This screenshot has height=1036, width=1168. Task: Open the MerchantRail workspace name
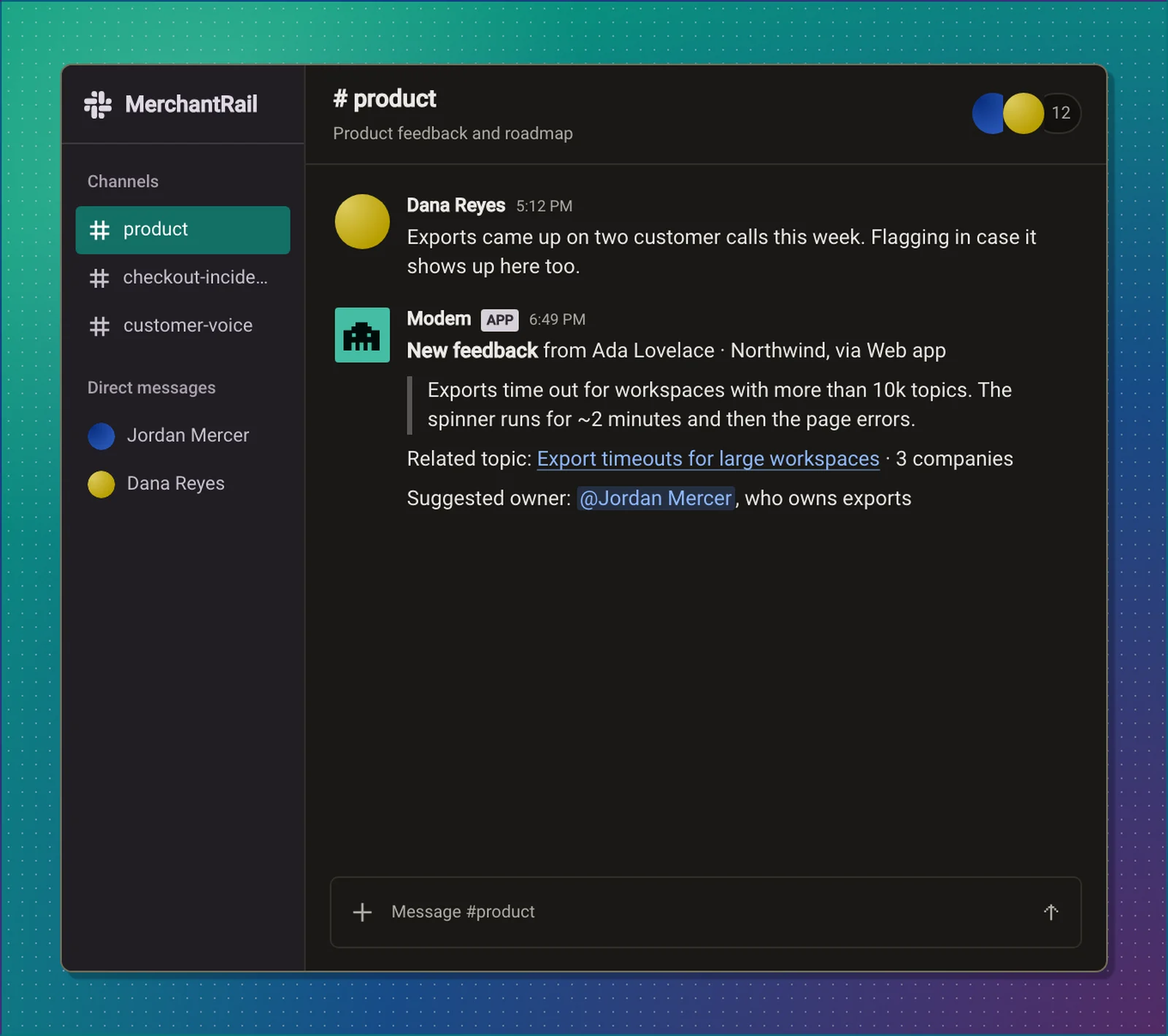pos(191,104)
